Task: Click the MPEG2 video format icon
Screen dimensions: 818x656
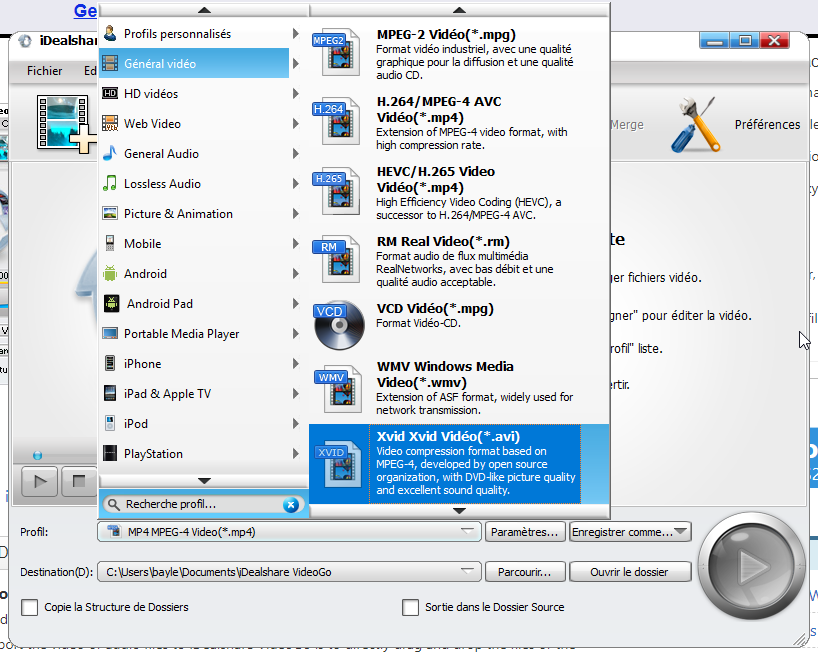Action: click(336, 52)
